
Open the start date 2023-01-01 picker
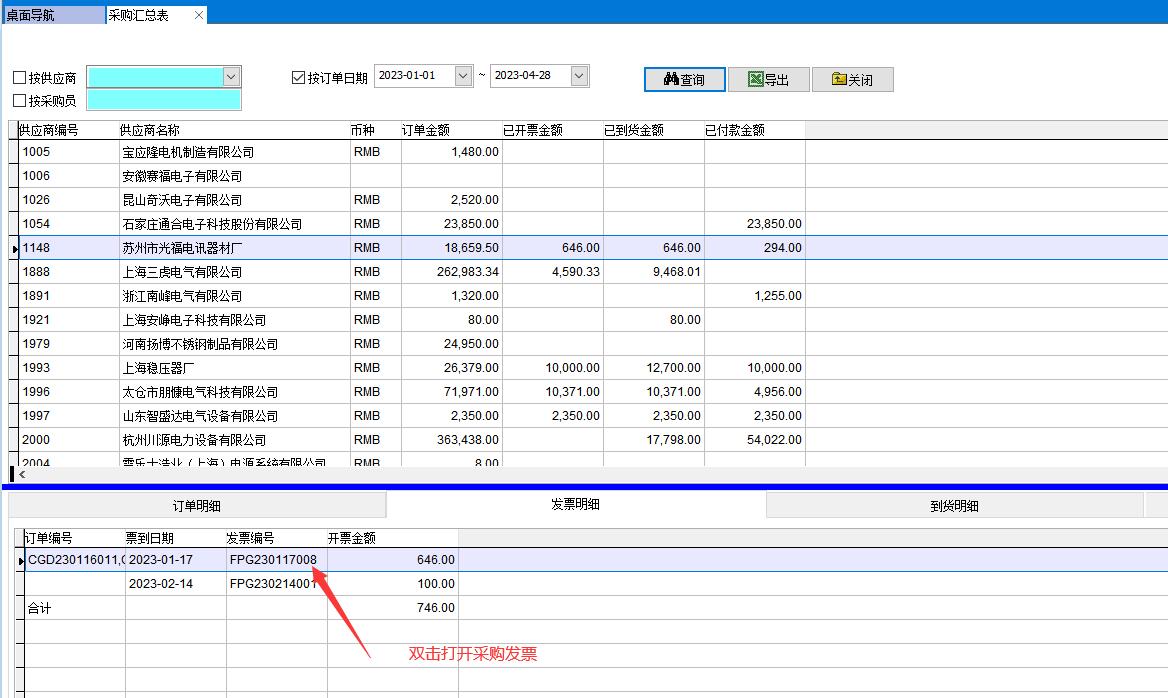pos(463,76)
